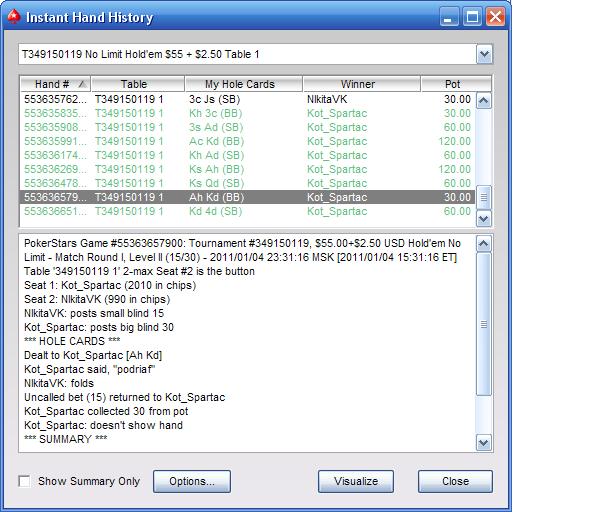Viewport: 604px width, 512px height.
Task: Sort by the Table column header
Action: pyautogui.click(x=138, y=84)
